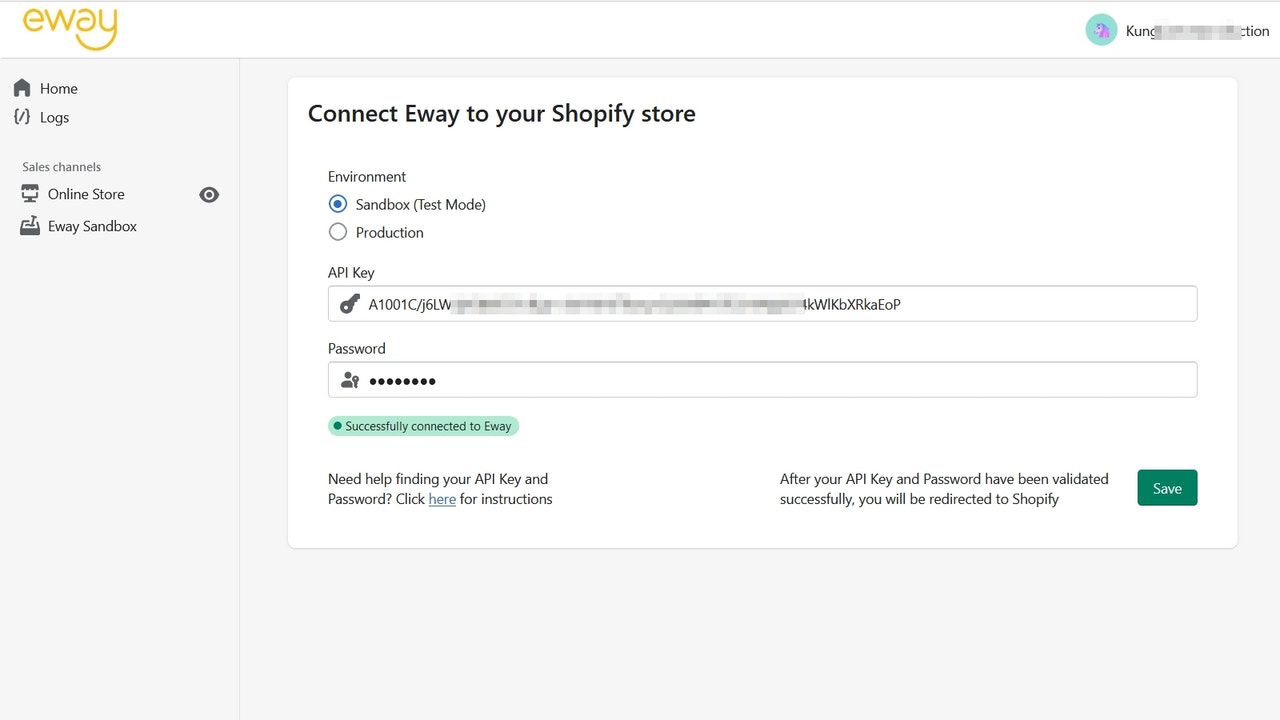The height and width of the screenshot is (720, 1280).
Task: Click the user avatar at top right
Action: coord(1101,30)
